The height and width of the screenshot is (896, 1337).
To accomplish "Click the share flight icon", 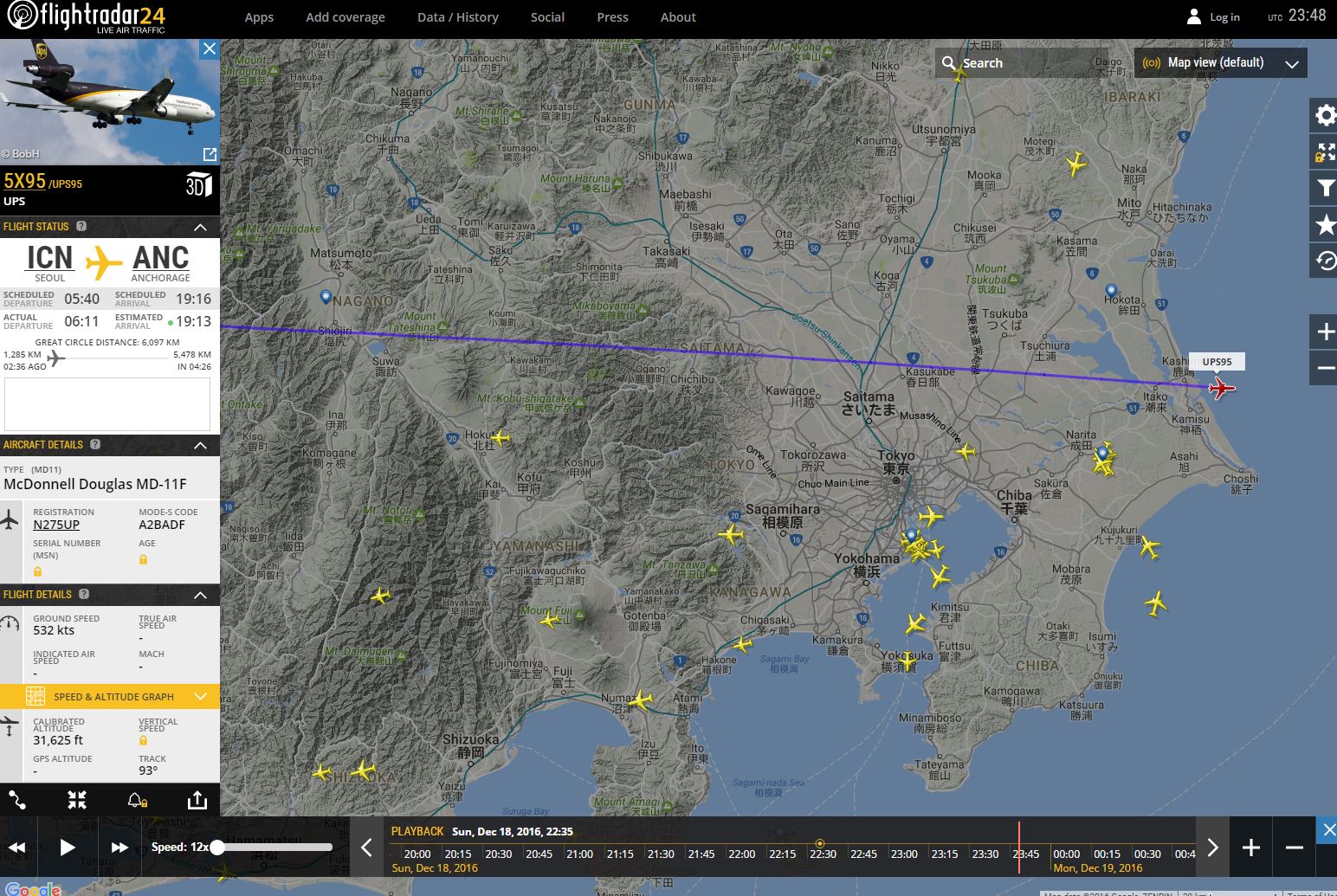I will click(x=197, y=800).
